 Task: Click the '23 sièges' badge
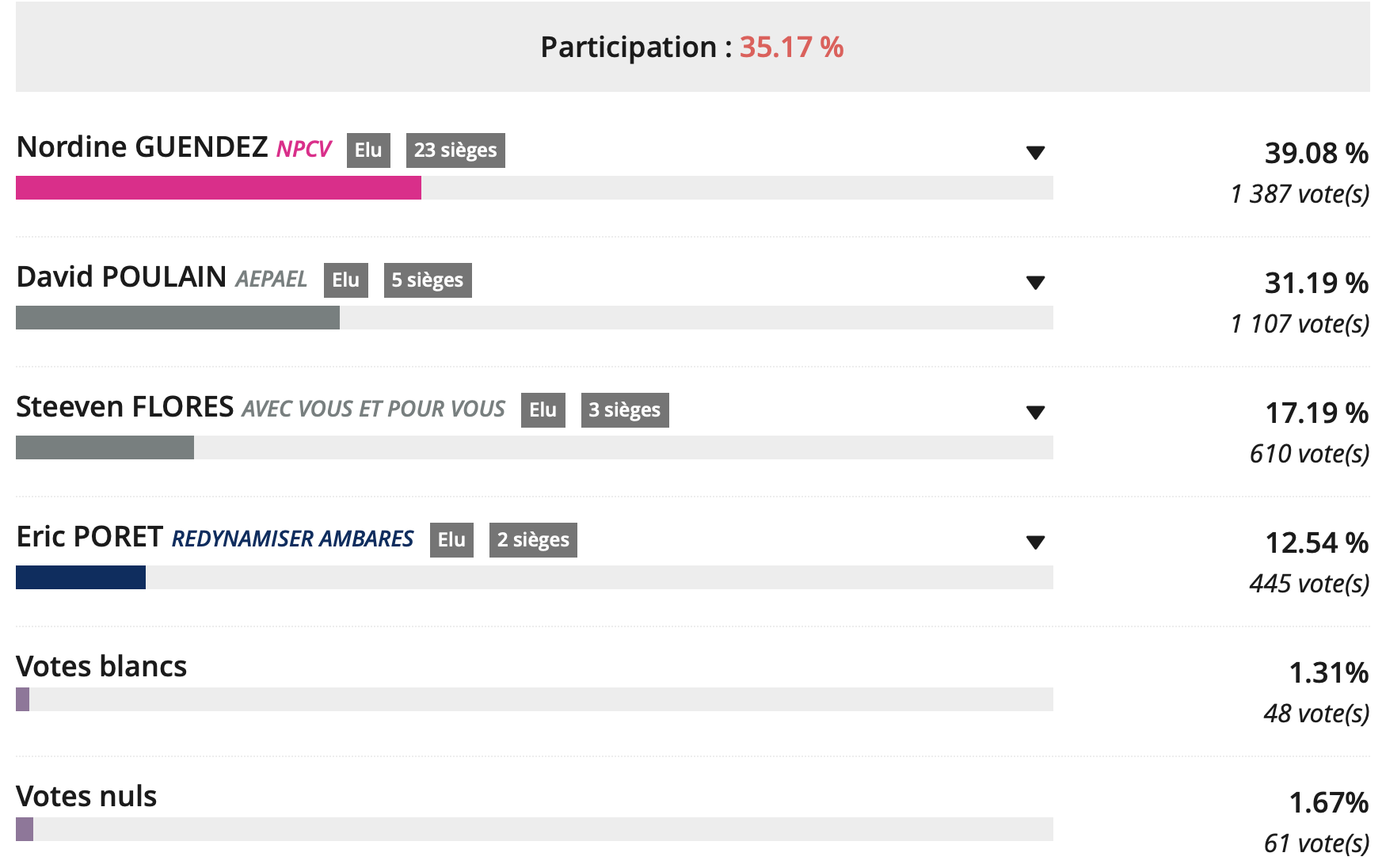pyautogui.click(x=455, y=150)
